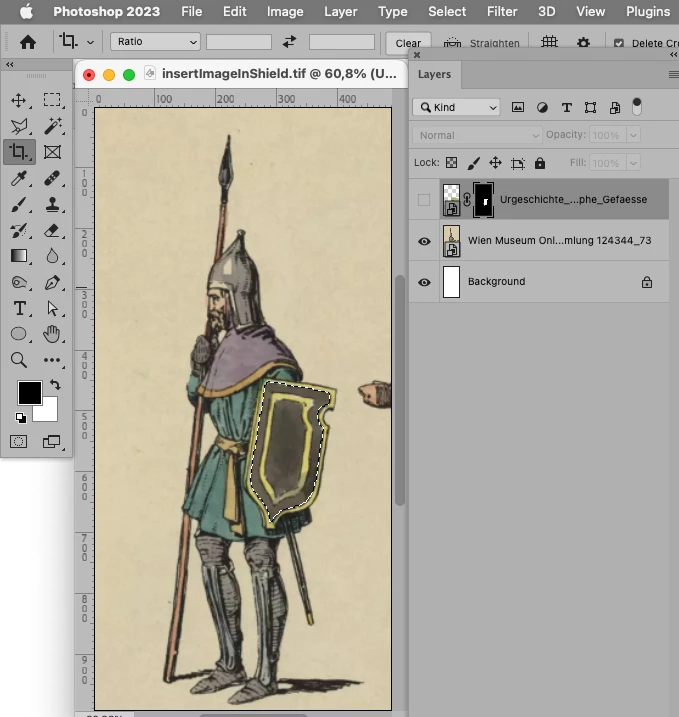Viewport: 679px width, 717px height.
Task: Select the Crop tool in toolbox
Action: (x=19, y=152)
